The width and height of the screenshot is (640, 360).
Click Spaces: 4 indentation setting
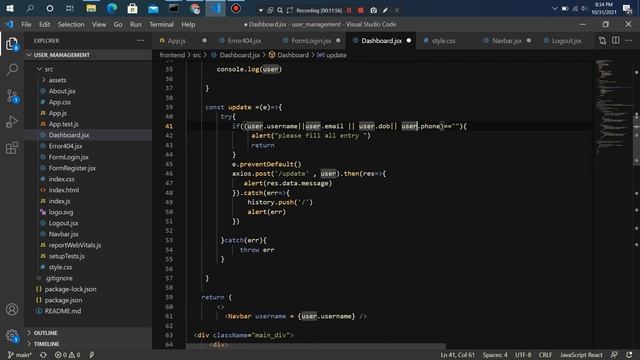tap(495, 355)
